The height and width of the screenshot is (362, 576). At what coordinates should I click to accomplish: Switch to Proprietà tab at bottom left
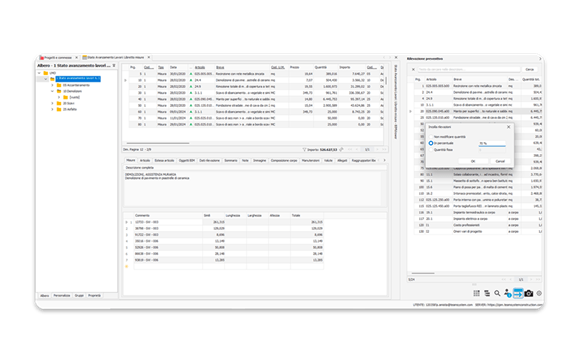(x=94, y=295)
